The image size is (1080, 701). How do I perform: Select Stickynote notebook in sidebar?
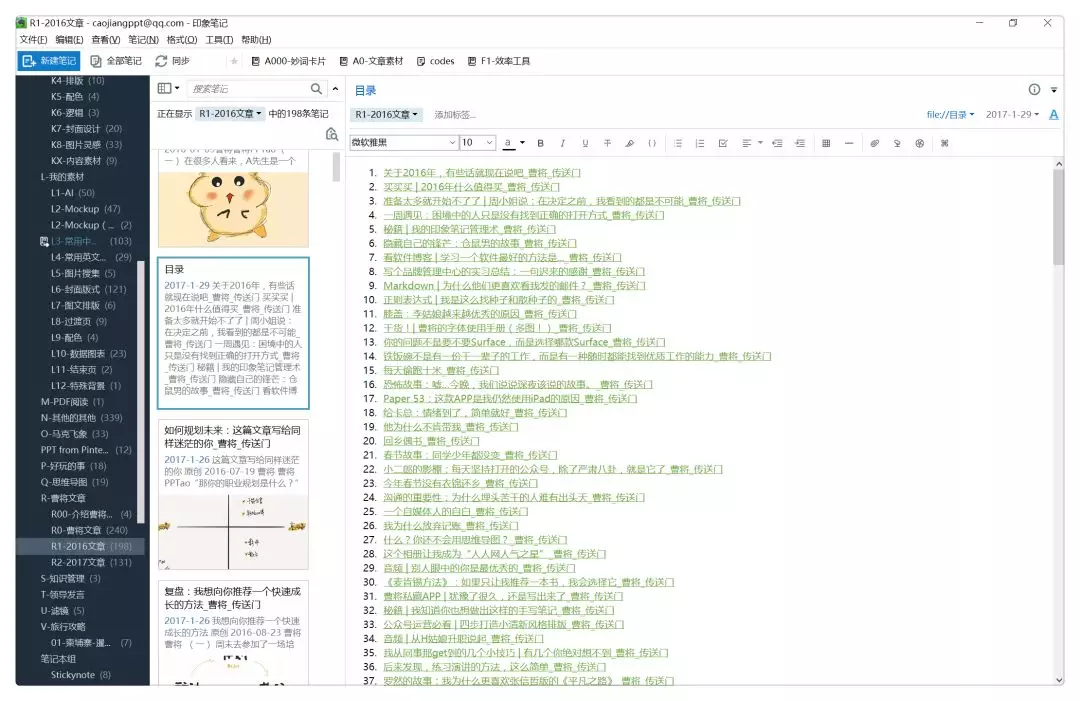tap(80, 675)
